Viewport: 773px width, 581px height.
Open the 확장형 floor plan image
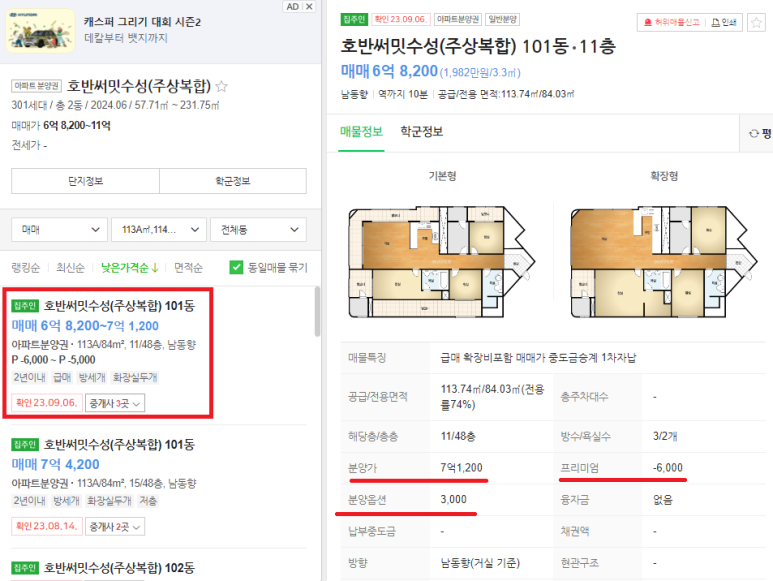[664, 262]
